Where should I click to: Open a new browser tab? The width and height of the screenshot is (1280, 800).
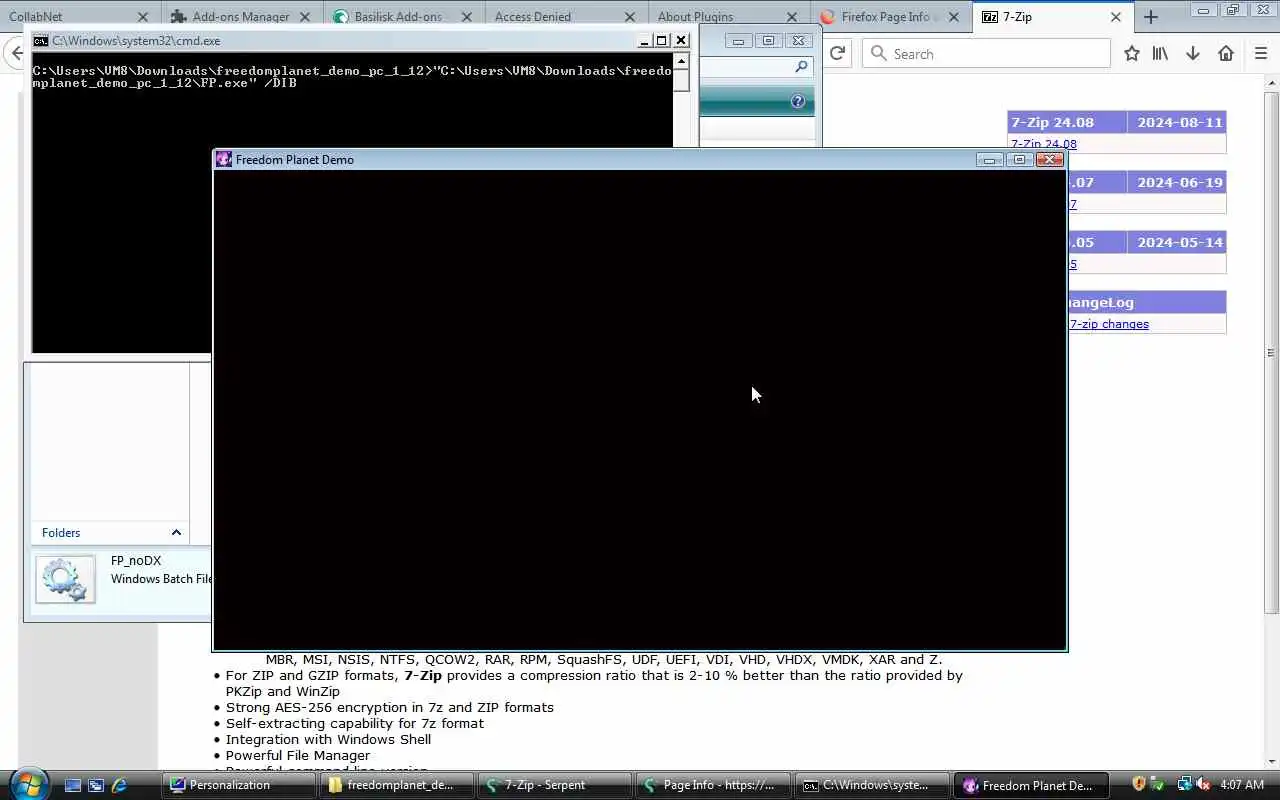1151,17
